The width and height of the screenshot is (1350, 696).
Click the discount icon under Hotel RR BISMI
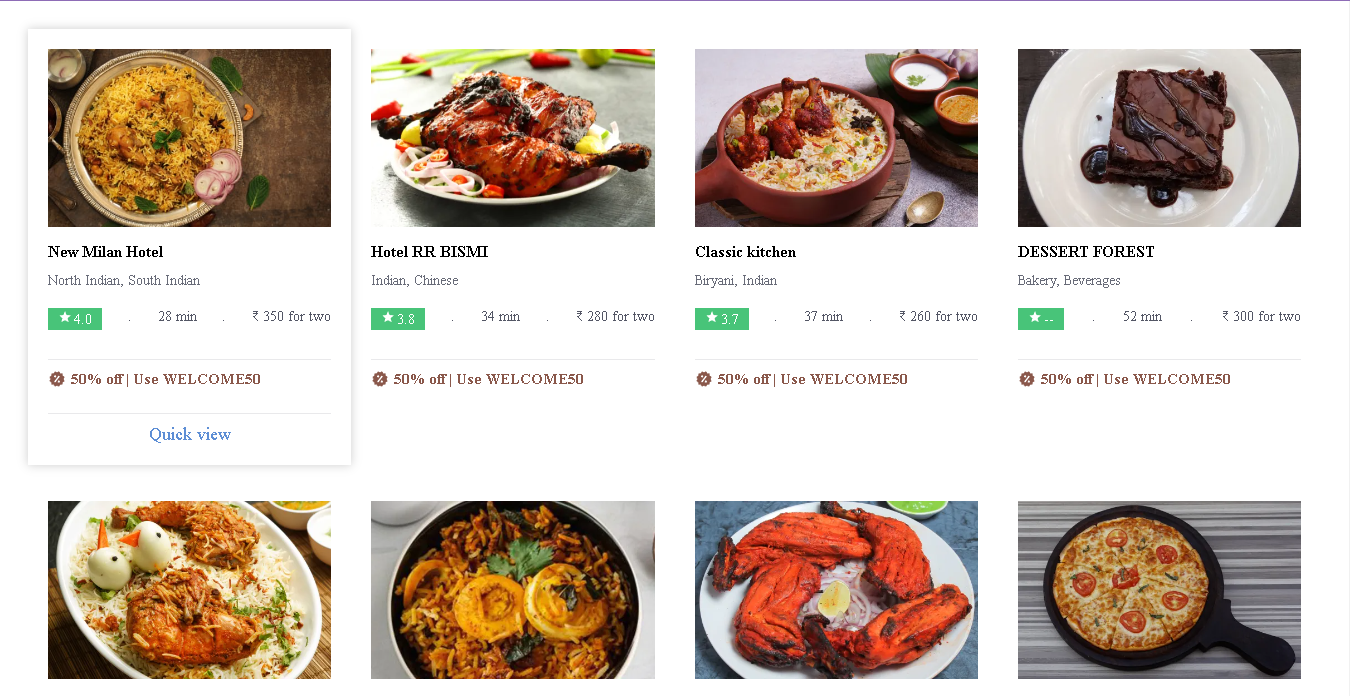point(380,379)
